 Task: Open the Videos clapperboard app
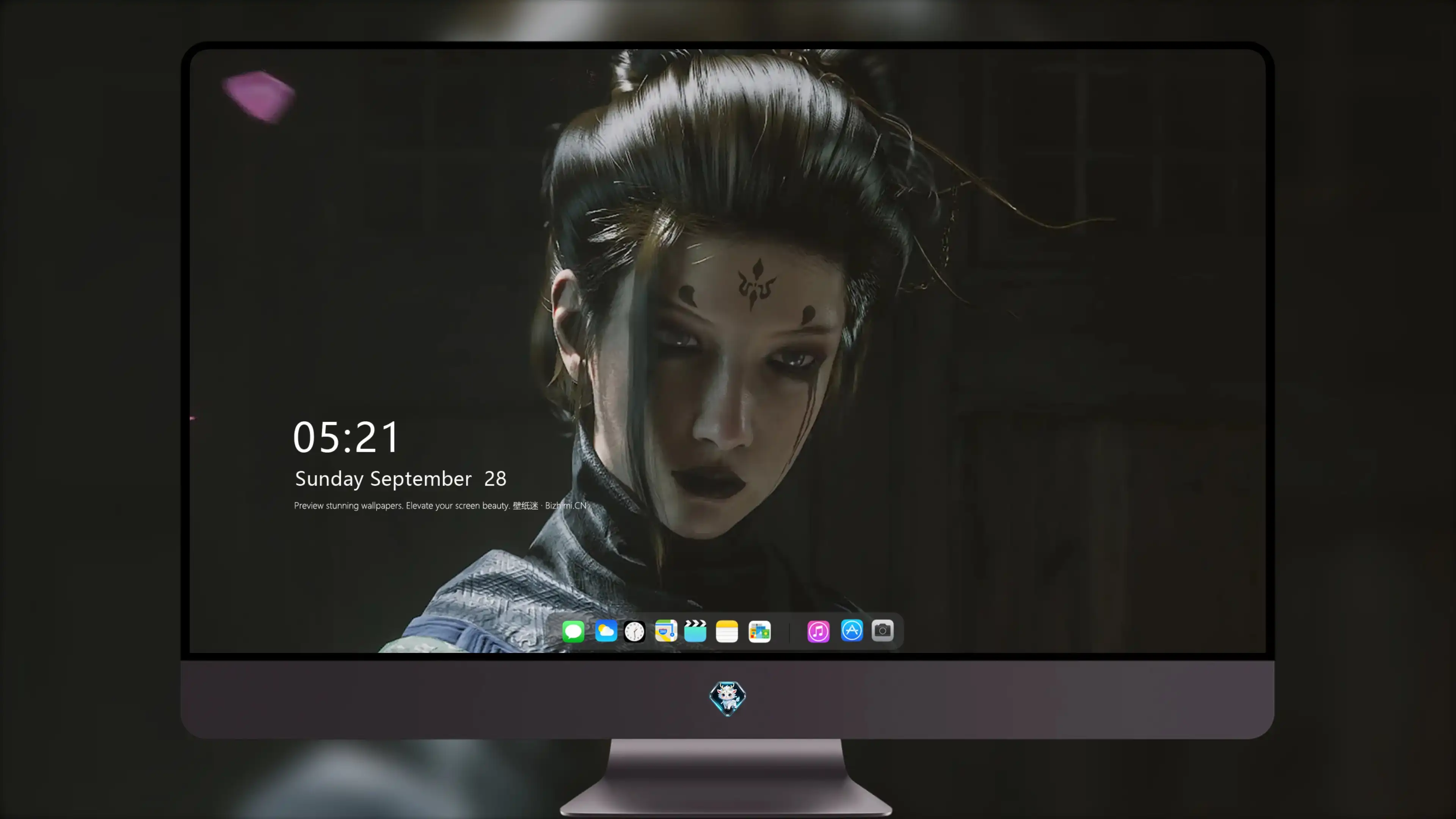[695, 631]
